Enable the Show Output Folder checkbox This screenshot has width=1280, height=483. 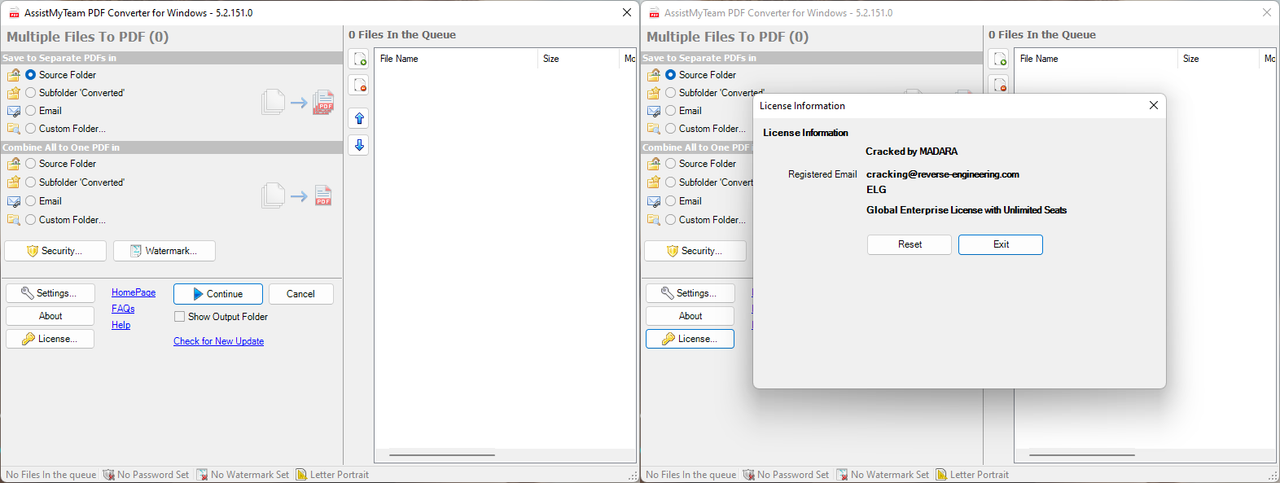(x=180, y=317)
